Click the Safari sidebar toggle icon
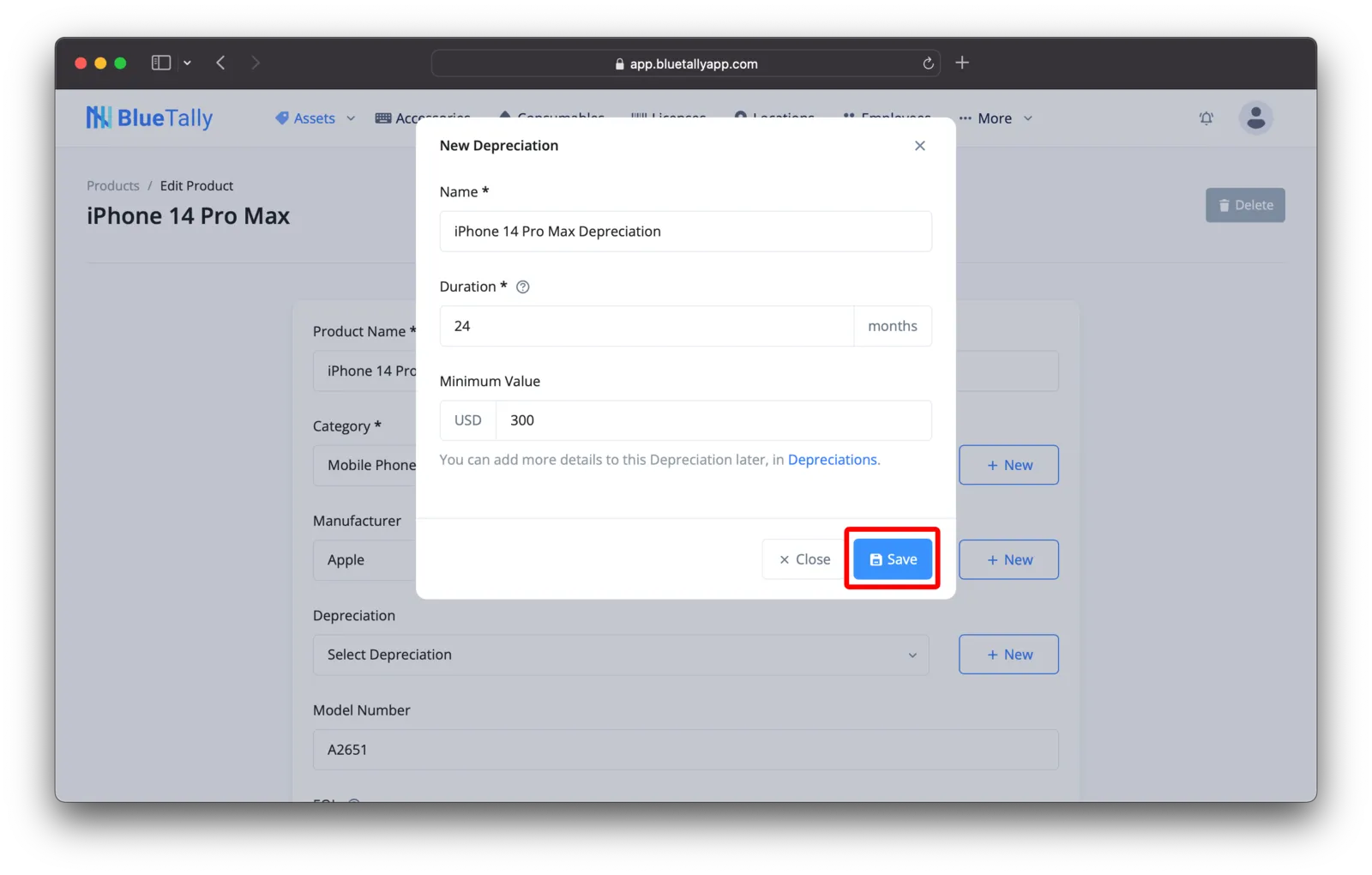 pyautogui.click(x=161, y=63)
